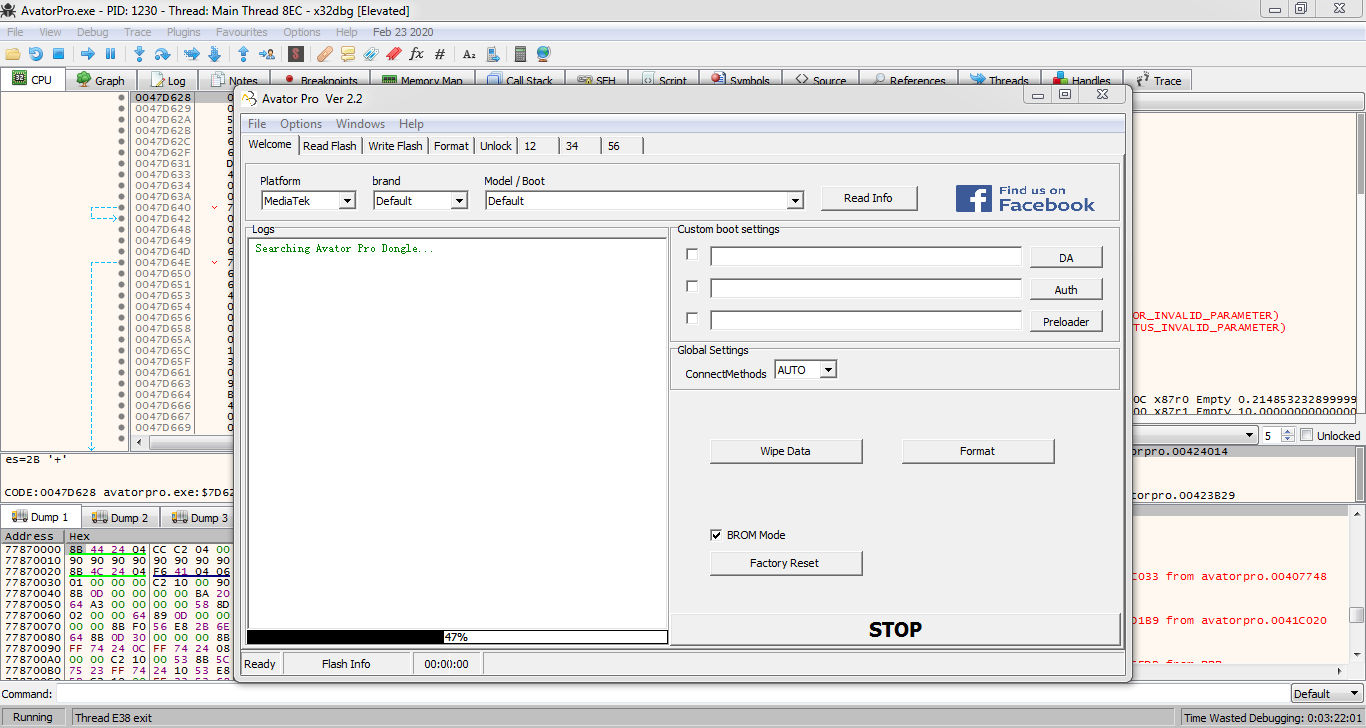Click the Run arrow icon in x32dbg toolbar

pos(88,54)
